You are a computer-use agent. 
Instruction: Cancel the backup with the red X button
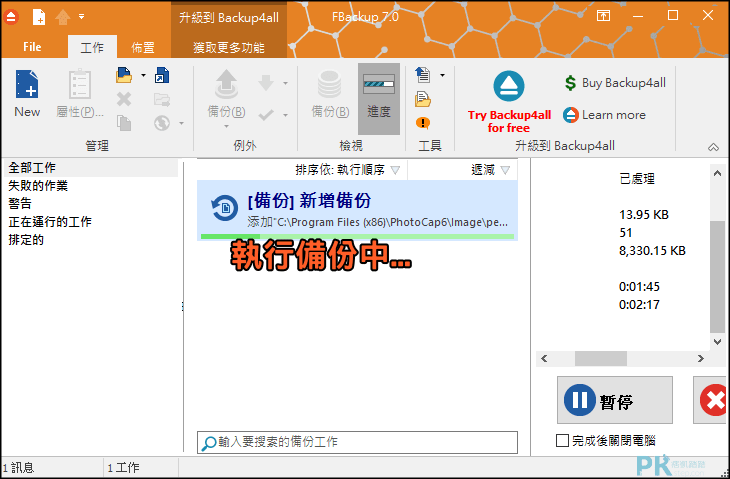[x=712, y=400]
